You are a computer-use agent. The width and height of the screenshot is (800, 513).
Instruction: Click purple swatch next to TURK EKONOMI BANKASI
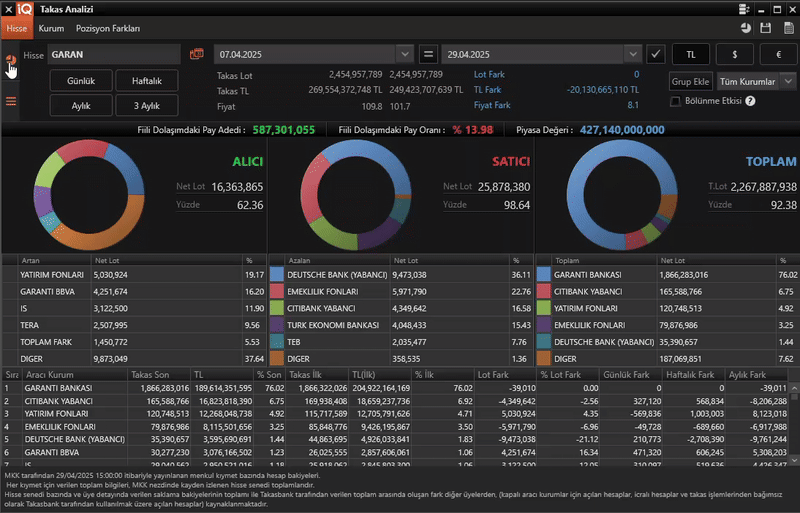pos(277,325)
